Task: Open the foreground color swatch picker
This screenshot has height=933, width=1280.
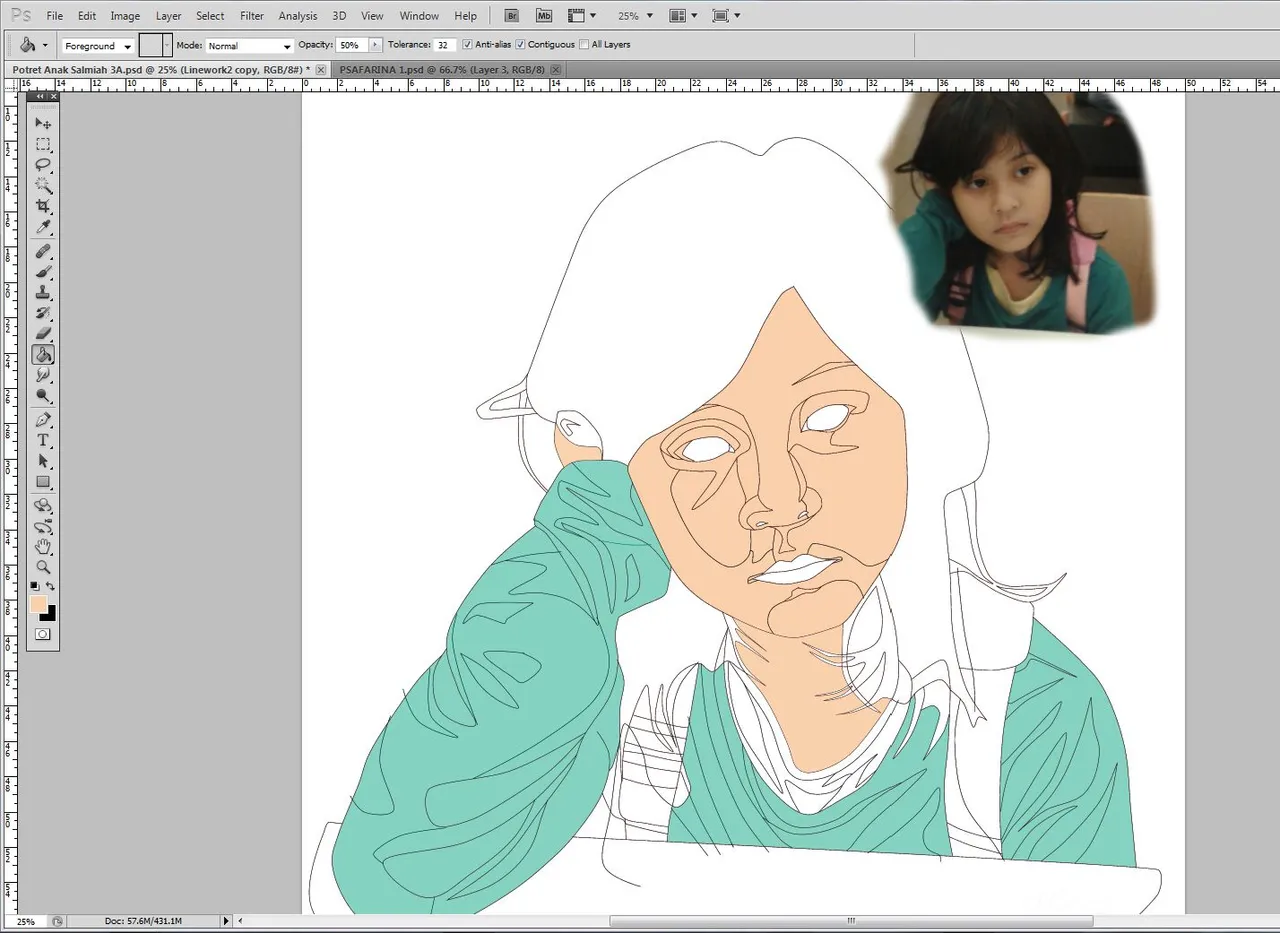Action: coord(38,603)
